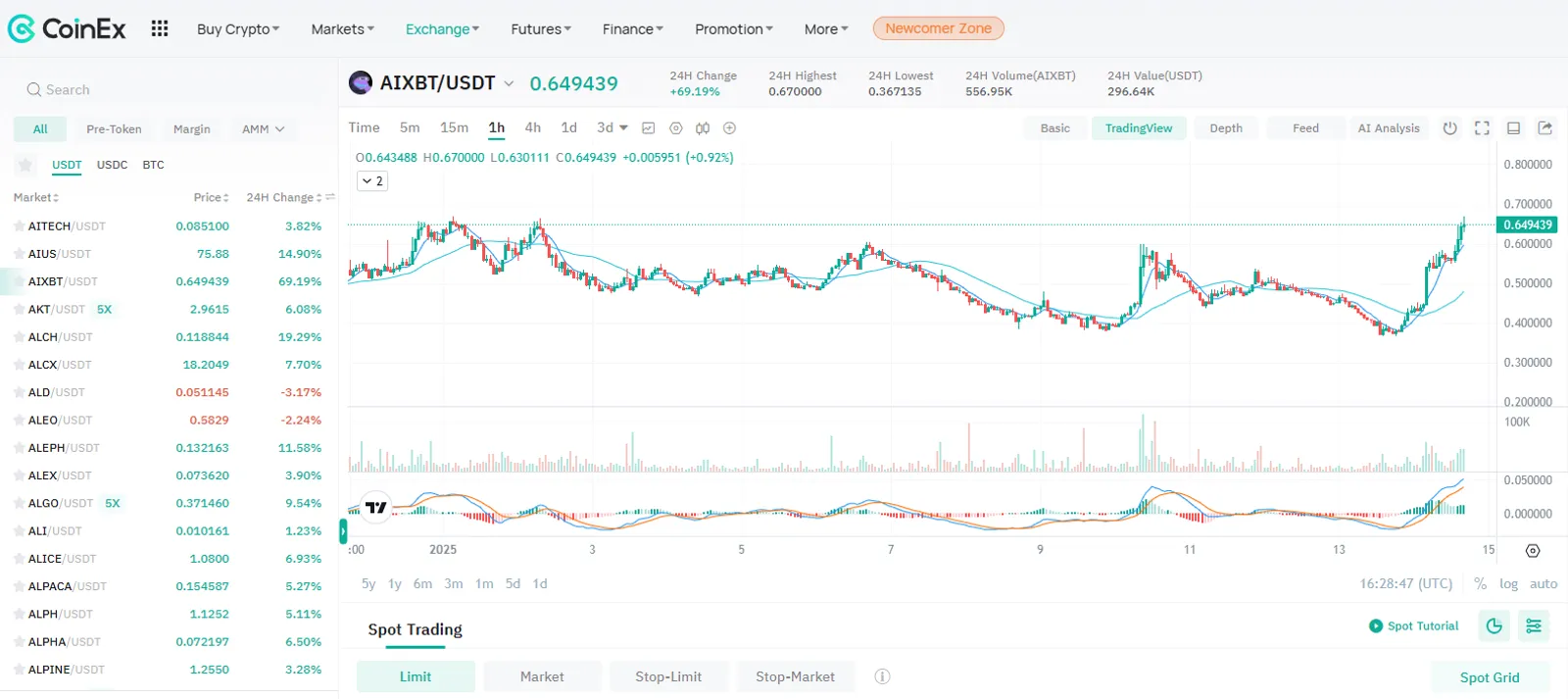
Task: Click the chart time zone settings icon
Action: point(1533,551)
